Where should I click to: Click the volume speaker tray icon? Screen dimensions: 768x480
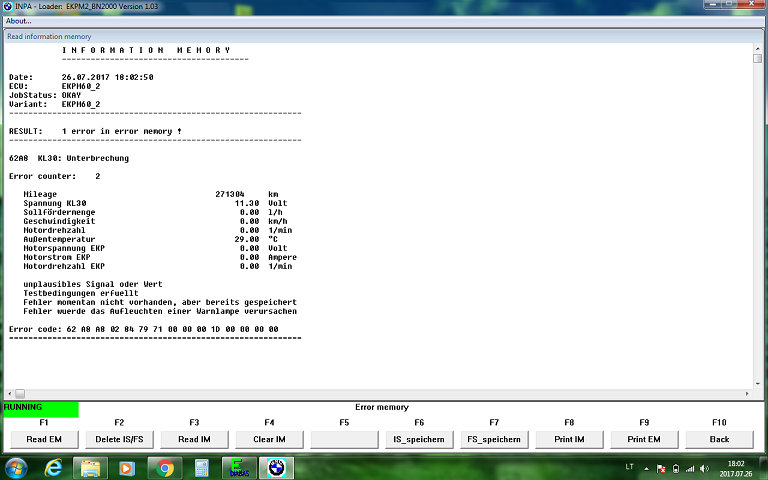click(703, 468)
